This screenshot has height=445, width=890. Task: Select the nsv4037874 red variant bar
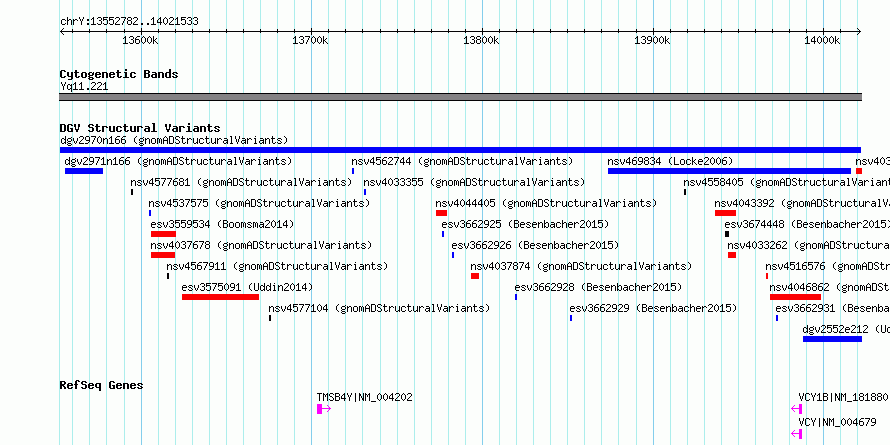coord(475,276)
